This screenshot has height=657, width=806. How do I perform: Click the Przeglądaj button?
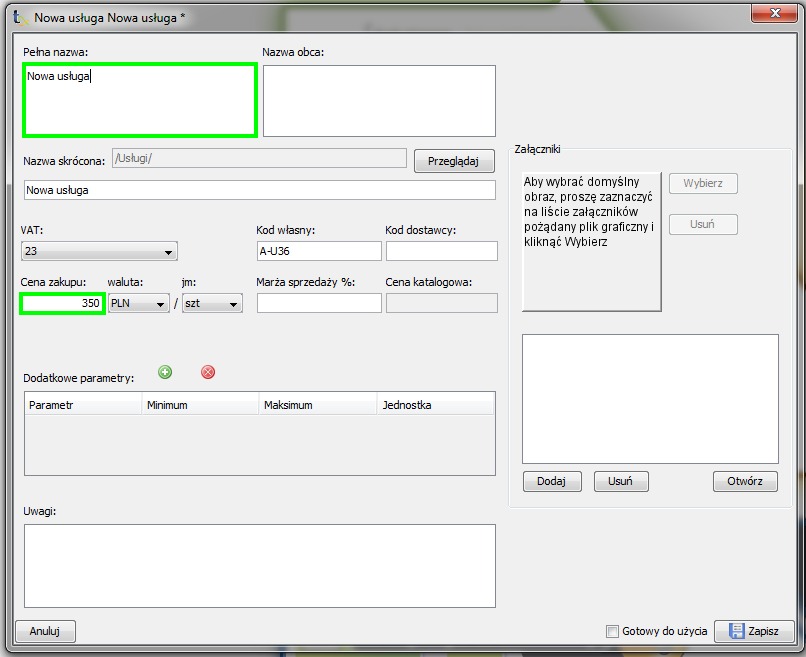pos(454,161)
